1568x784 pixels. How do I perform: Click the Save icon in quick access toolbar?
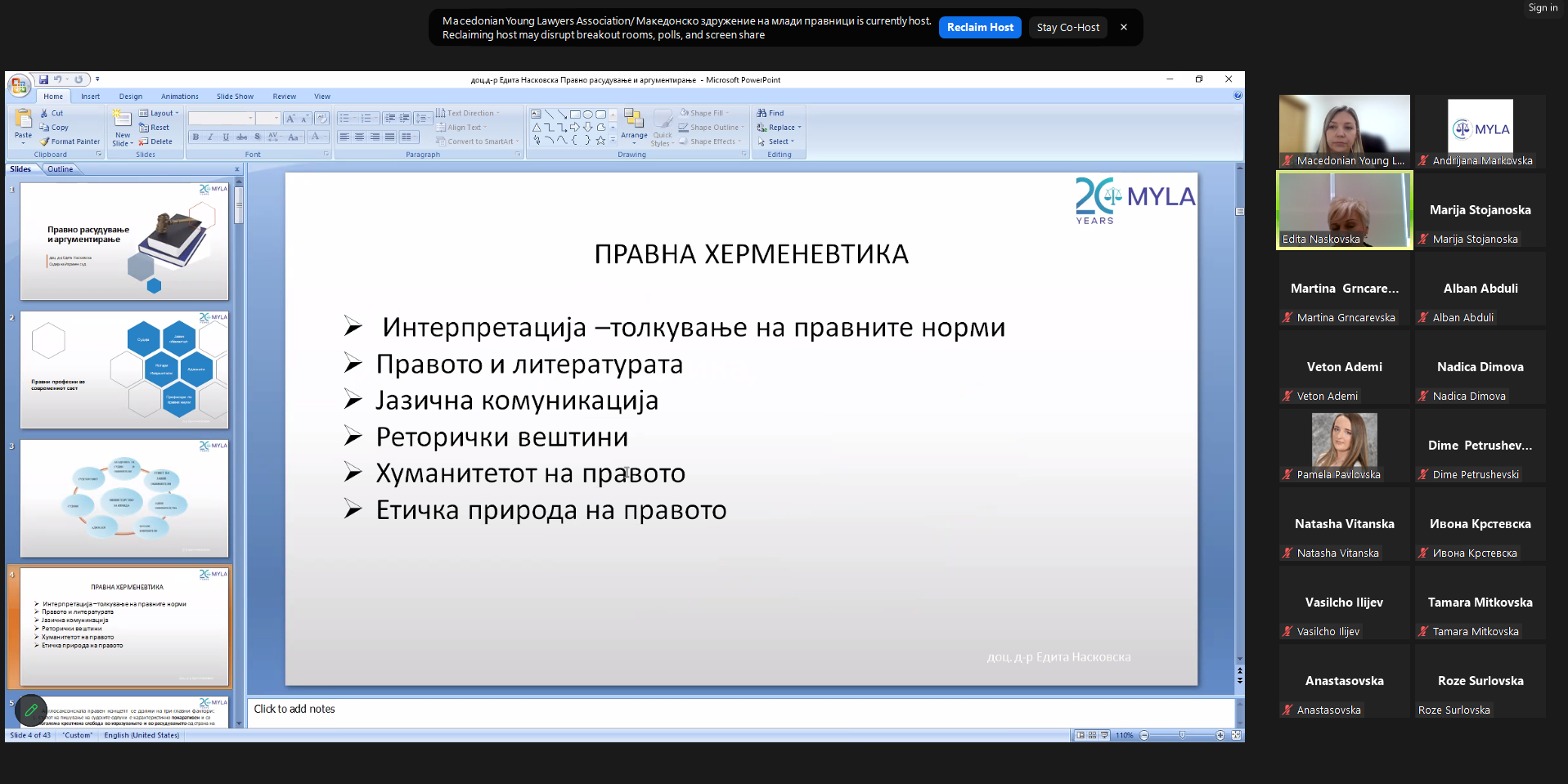(43, 80)
